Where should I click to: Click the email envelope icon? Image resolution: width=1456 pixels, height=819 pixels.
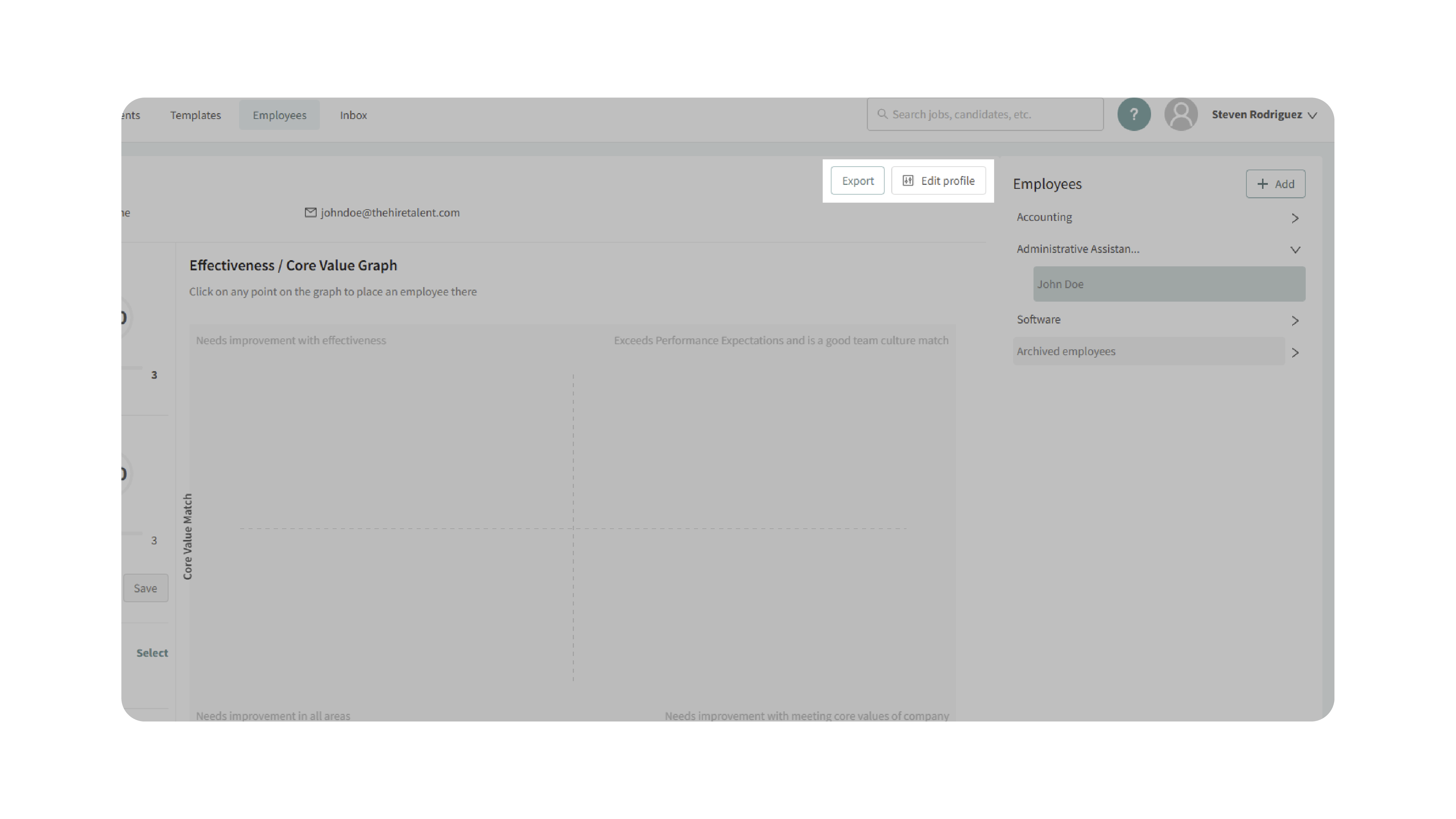coord(310,212)
